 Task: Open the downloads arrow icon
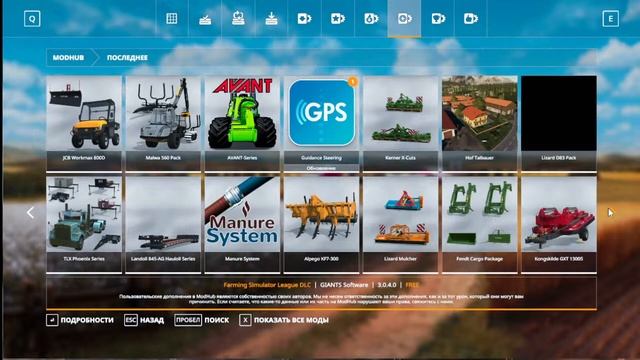(x=271, y=18)
